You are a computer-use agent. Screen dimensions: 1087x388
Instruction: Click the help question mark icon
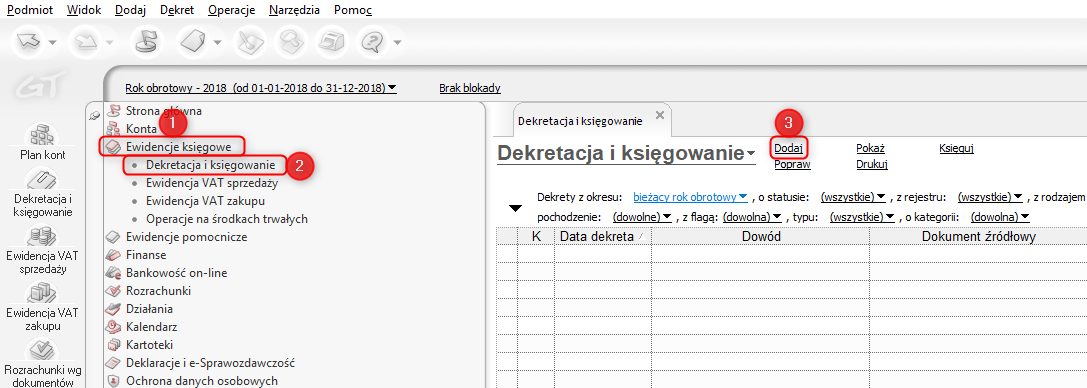pyautogui.click(x=372, y=43)
